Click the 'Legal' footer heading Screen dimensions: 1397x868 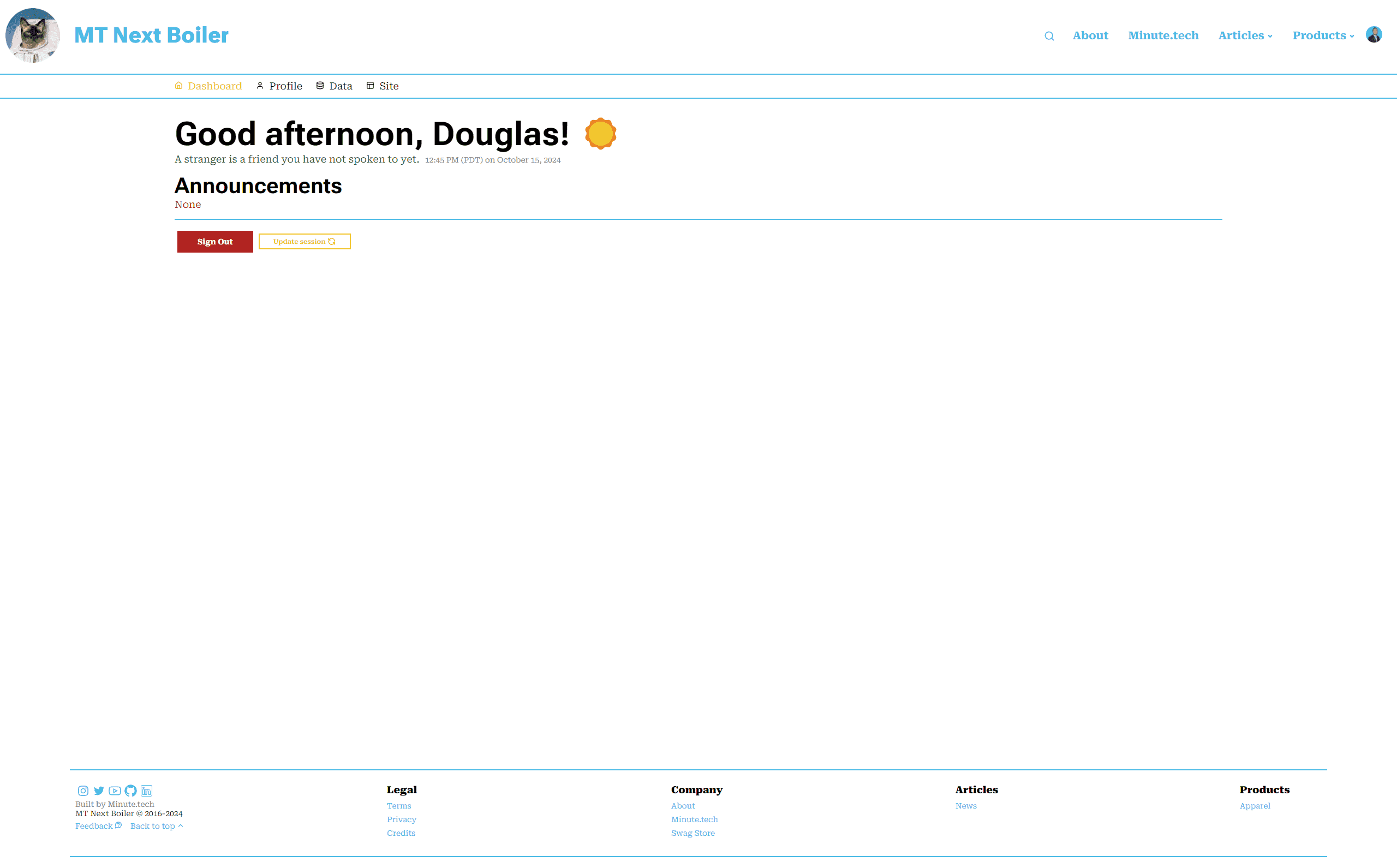(x=402, y=789)
